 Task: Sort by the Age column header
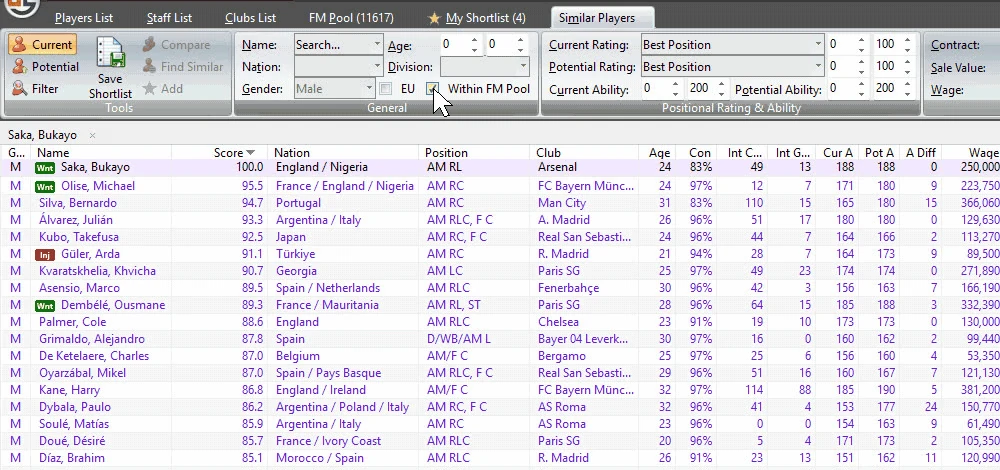(x=658, y=153)
